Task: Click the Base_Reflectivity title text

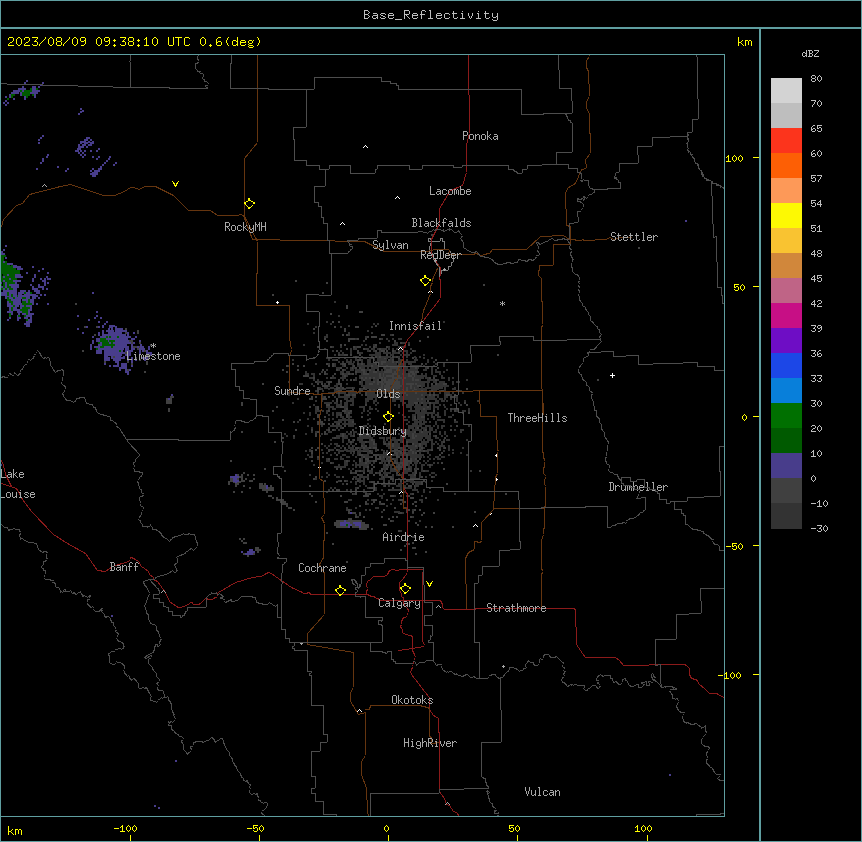Action: pyautogui.click(x=431, y=15)
